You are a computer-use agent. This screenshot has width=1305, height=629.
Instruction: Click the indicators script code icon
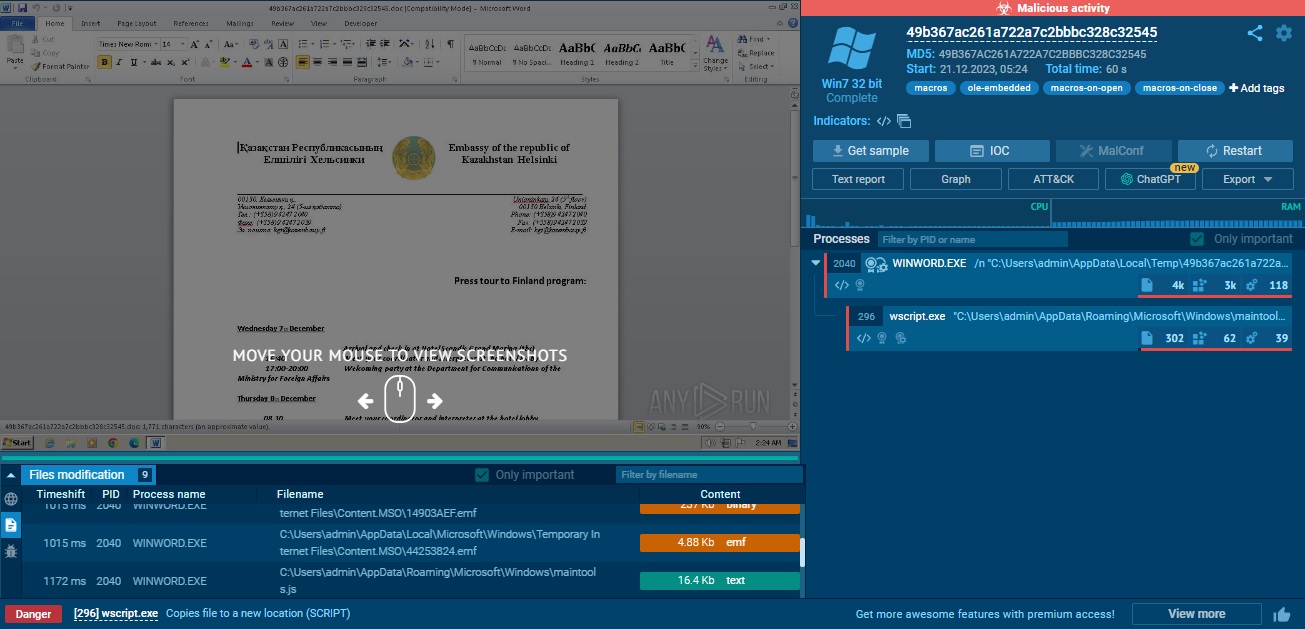coord(883,121)
